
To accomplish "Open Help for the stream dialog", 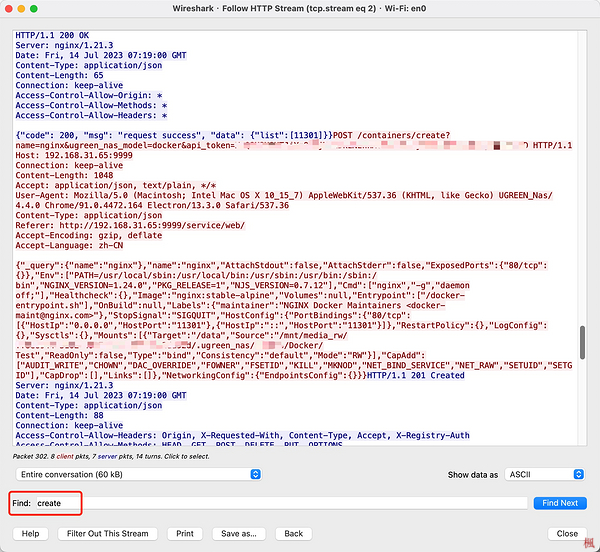I will click(30, 534).
